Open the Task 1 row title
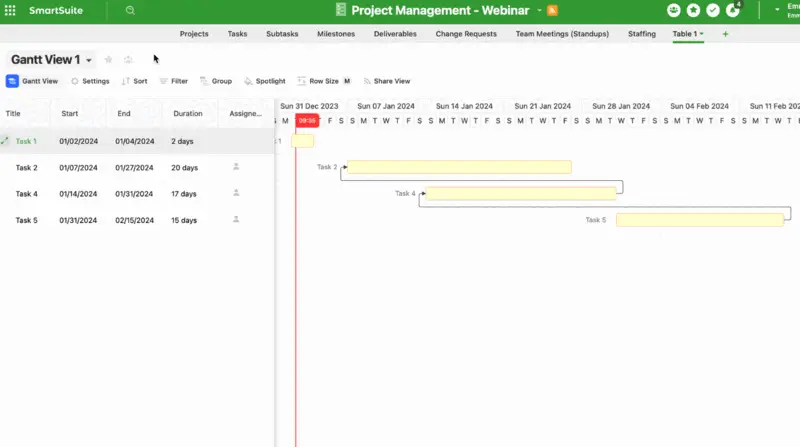 [26, 141]
